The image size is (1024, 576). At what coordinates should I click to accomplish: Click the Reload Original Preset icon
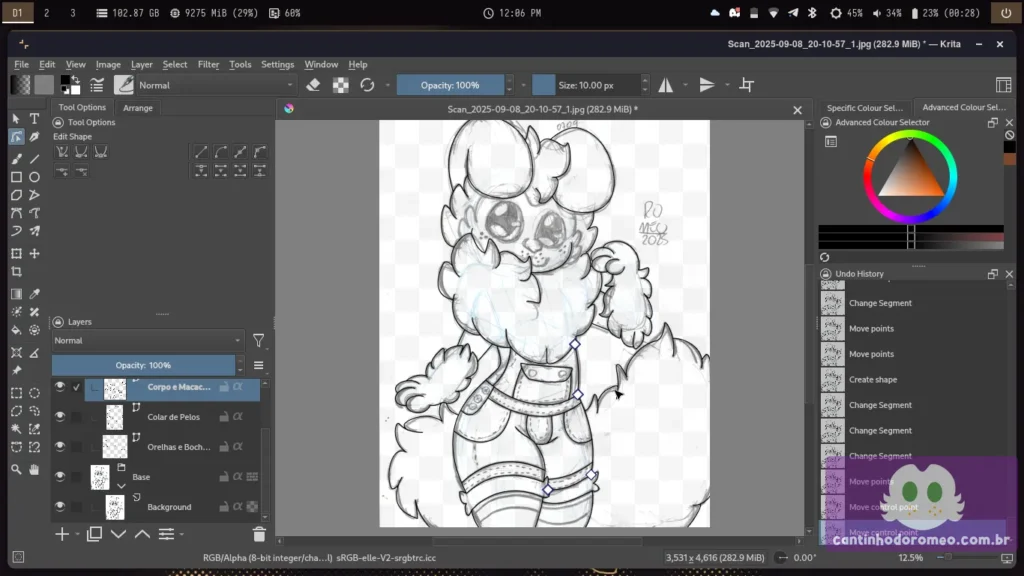tap(367, 85)
